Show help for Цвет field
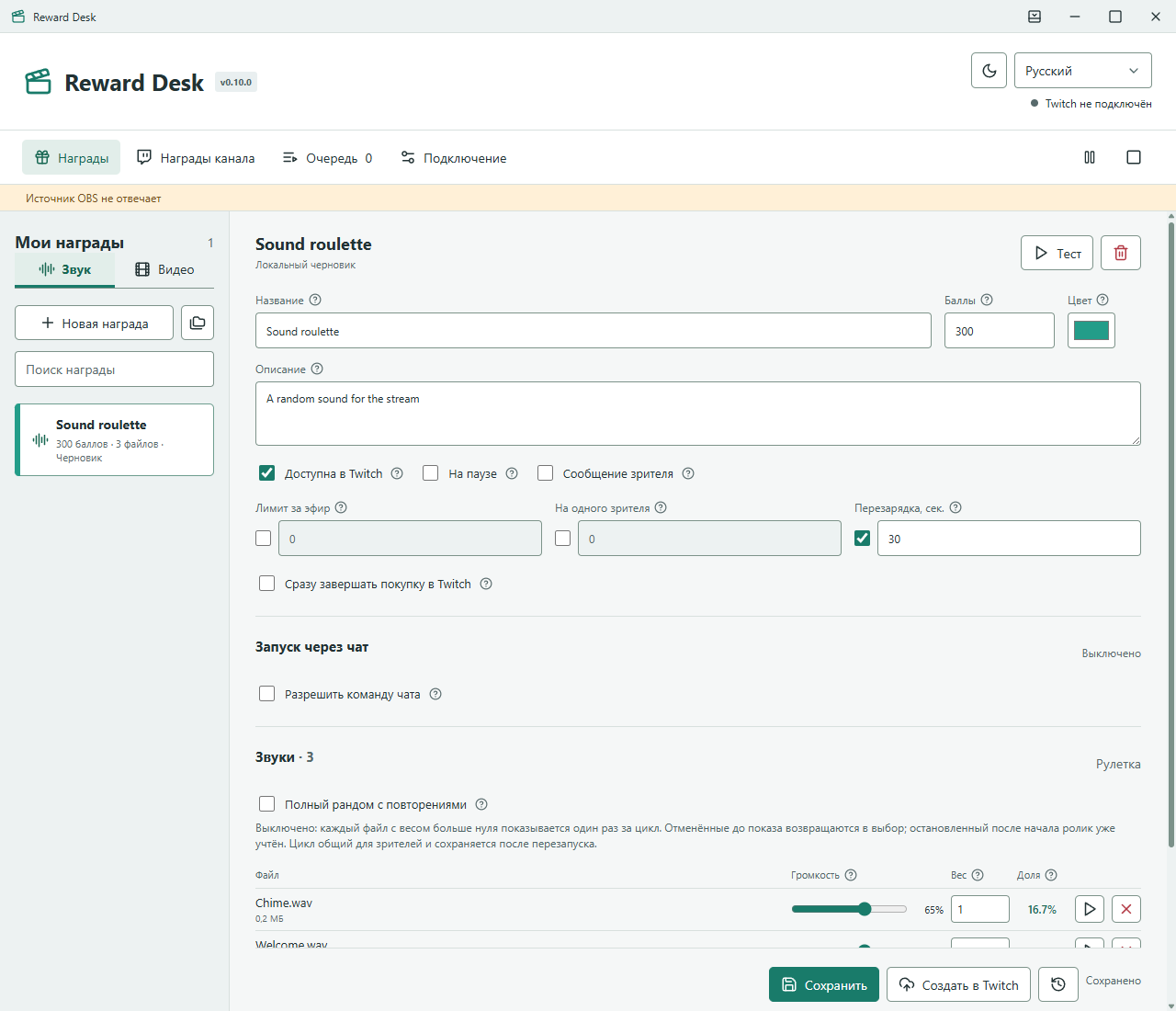This screenshot has width=1176, height=1011. 1102,300
